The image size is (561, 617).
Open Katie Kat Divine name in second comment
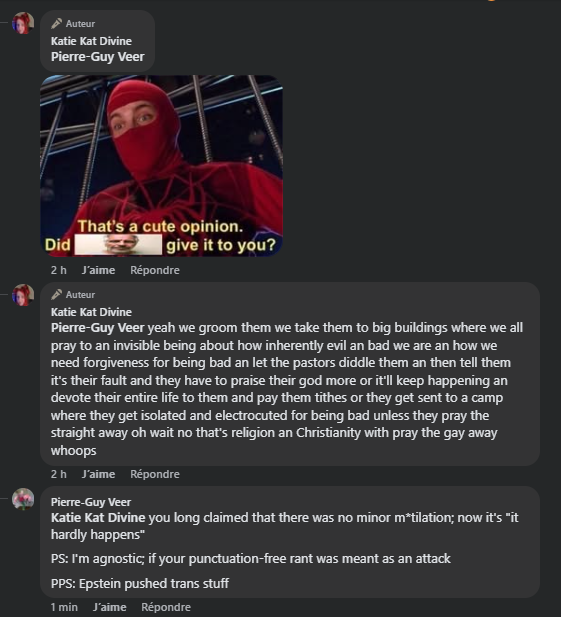pos(91,312)
